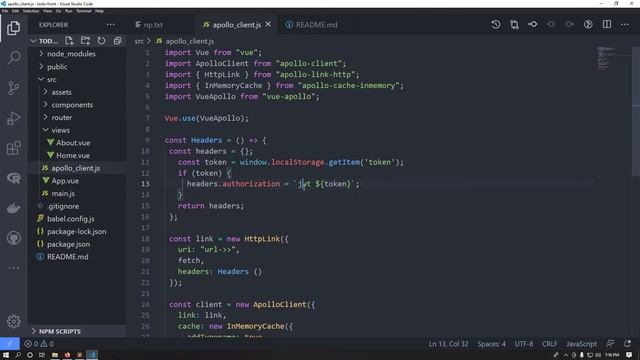Open the Manage gear menu
Image resolution: width=640 pixels, height=360 pixels.
13,321
